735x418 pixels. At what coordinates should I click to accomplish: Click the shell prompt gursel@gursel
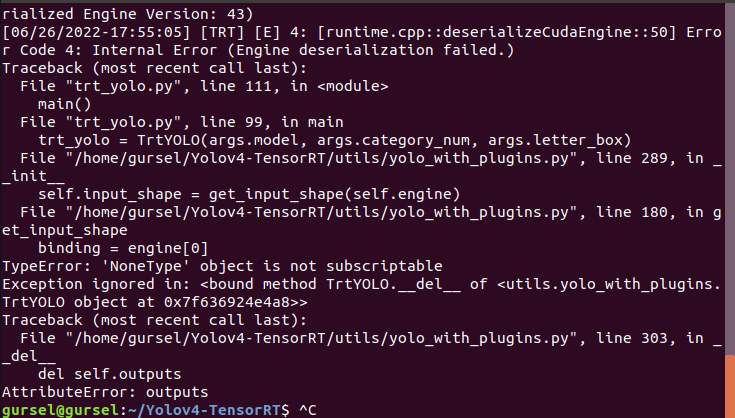(x=60, y=410)
